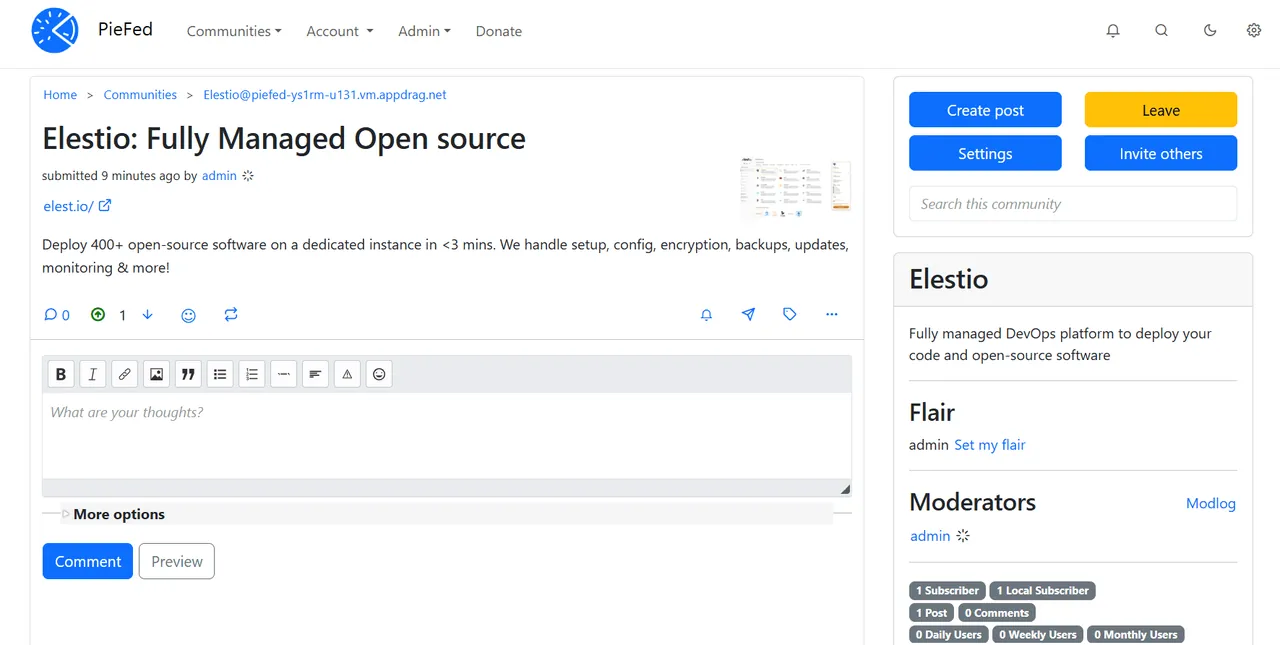Viewport: 1280px width, 645px height.
Task: Toggle dark mode with the moon icon
Action: click(1210, 31)
